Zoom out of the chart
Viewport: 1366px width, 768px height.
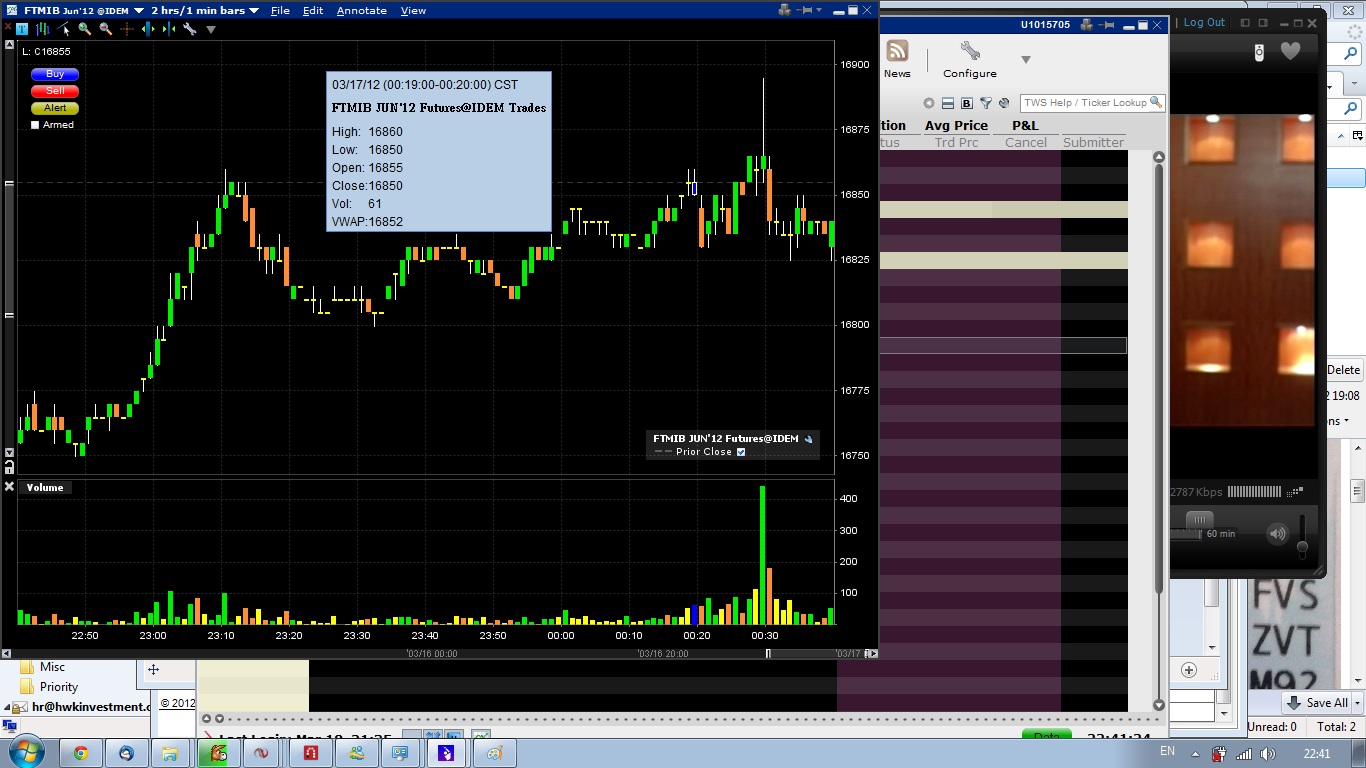[106, 29]
